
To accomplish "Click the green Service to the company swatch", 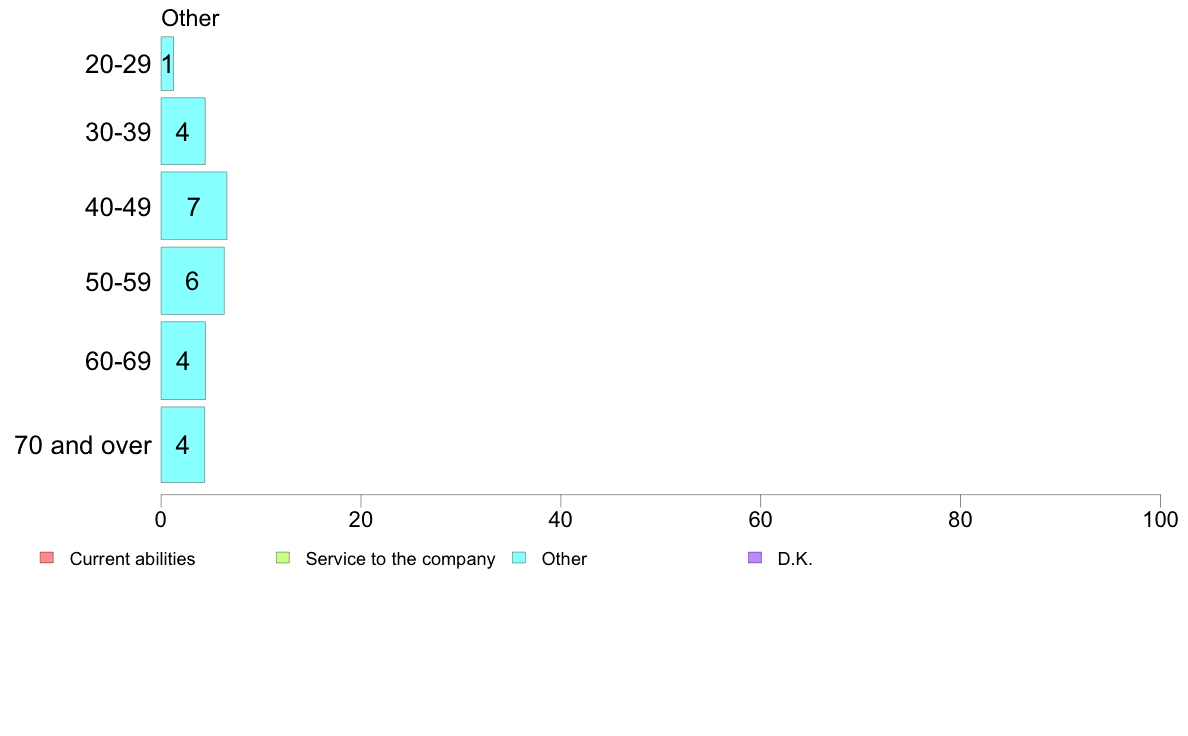I will click(x=283, y=558).
